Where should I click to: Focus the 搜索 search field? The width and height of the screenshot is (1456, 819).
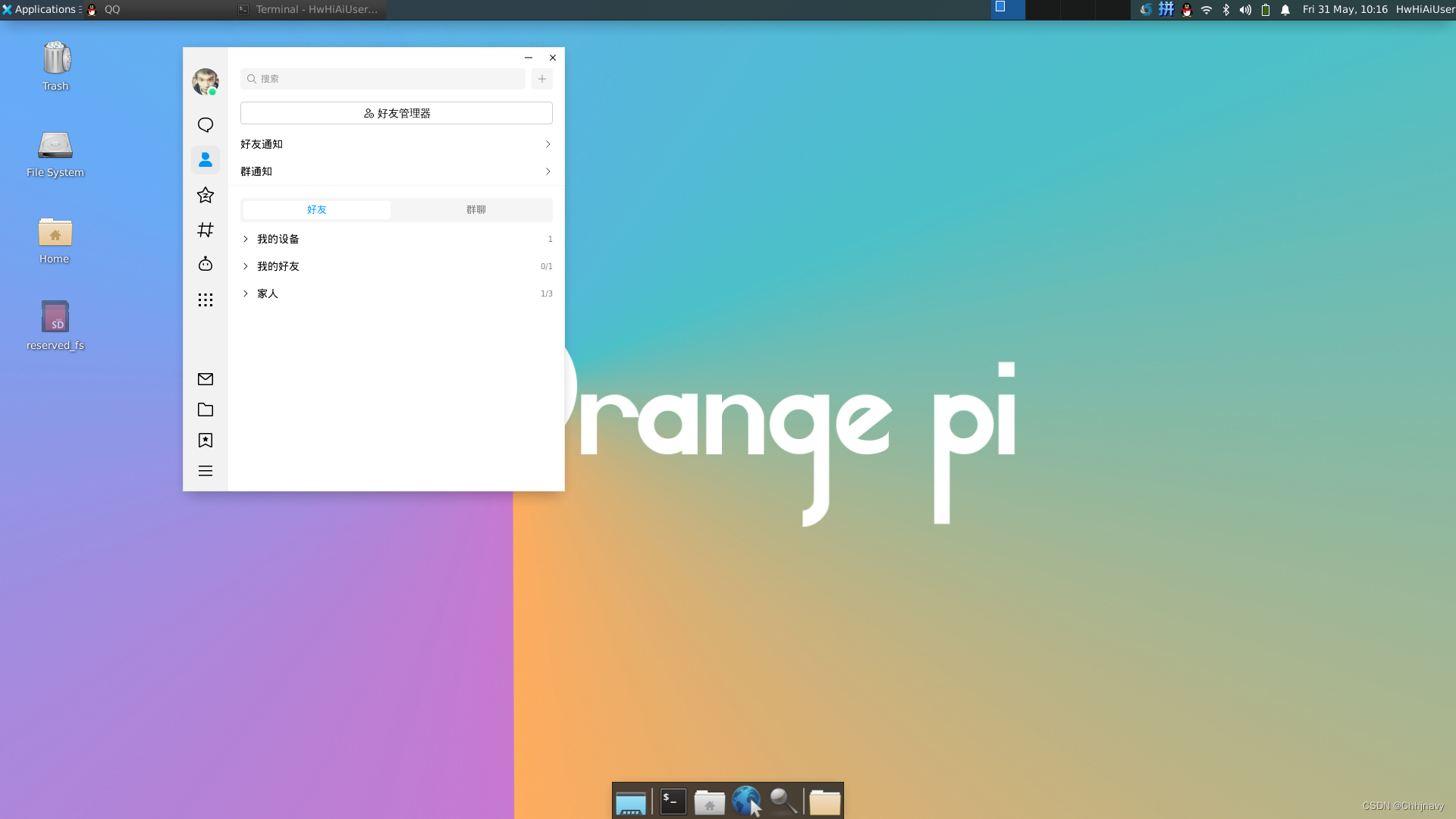pos(383,79)
